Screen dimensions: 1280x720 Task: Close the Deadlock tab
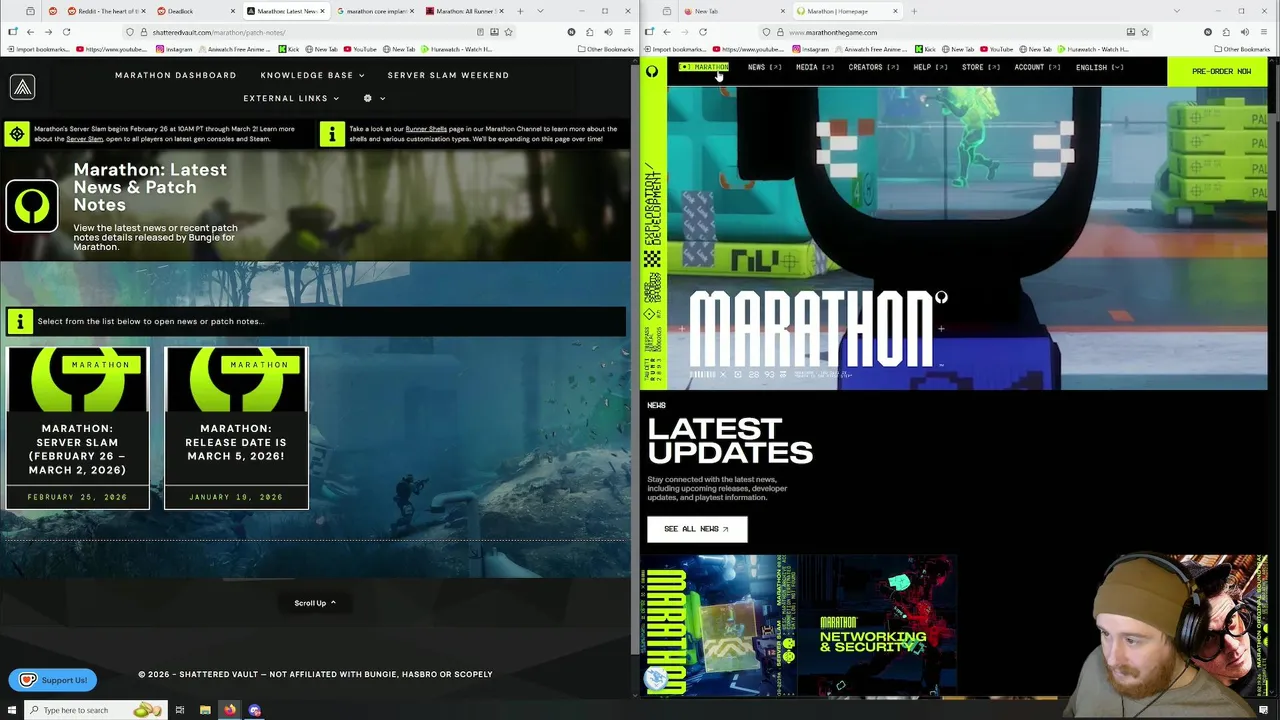(x=233, y=11)
